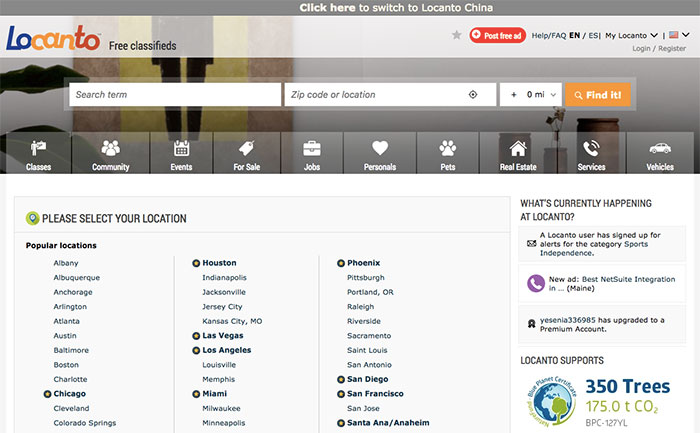Click the detect-my-location crosshair icon

[x=473, y=95]
